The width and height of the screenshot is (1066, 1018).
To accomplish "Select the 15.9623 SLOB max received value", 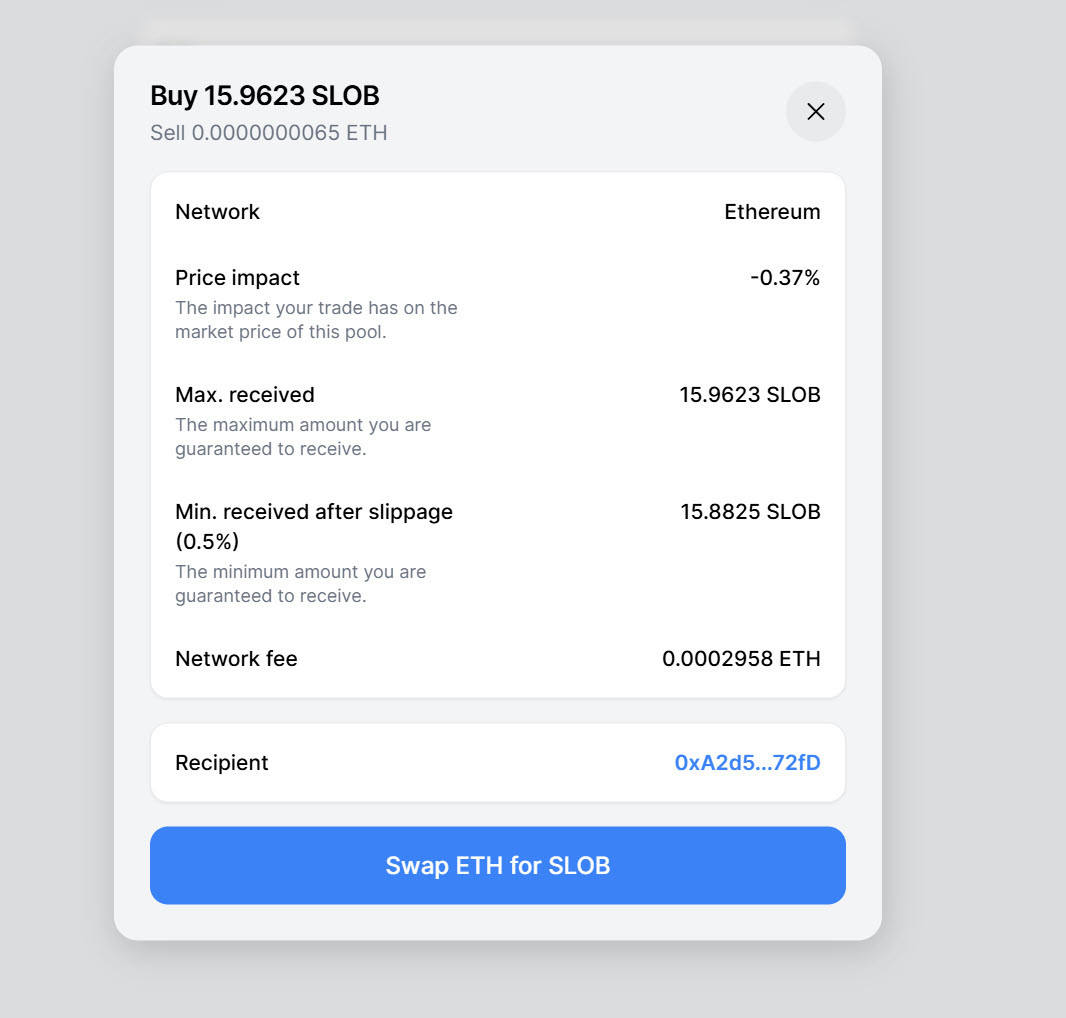I will point(750,394).
